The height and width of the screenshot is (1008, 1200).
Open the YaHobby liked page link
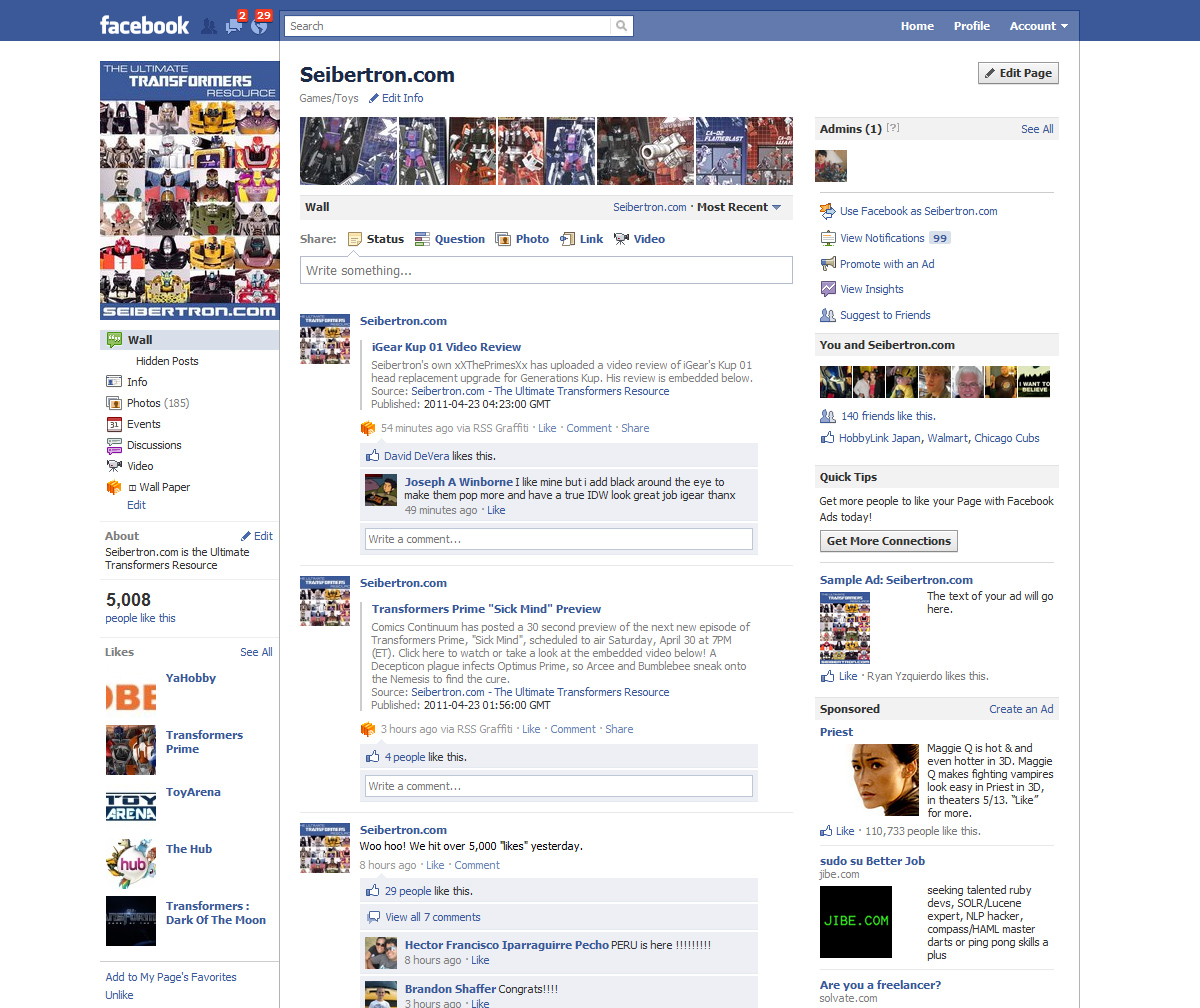191,678
